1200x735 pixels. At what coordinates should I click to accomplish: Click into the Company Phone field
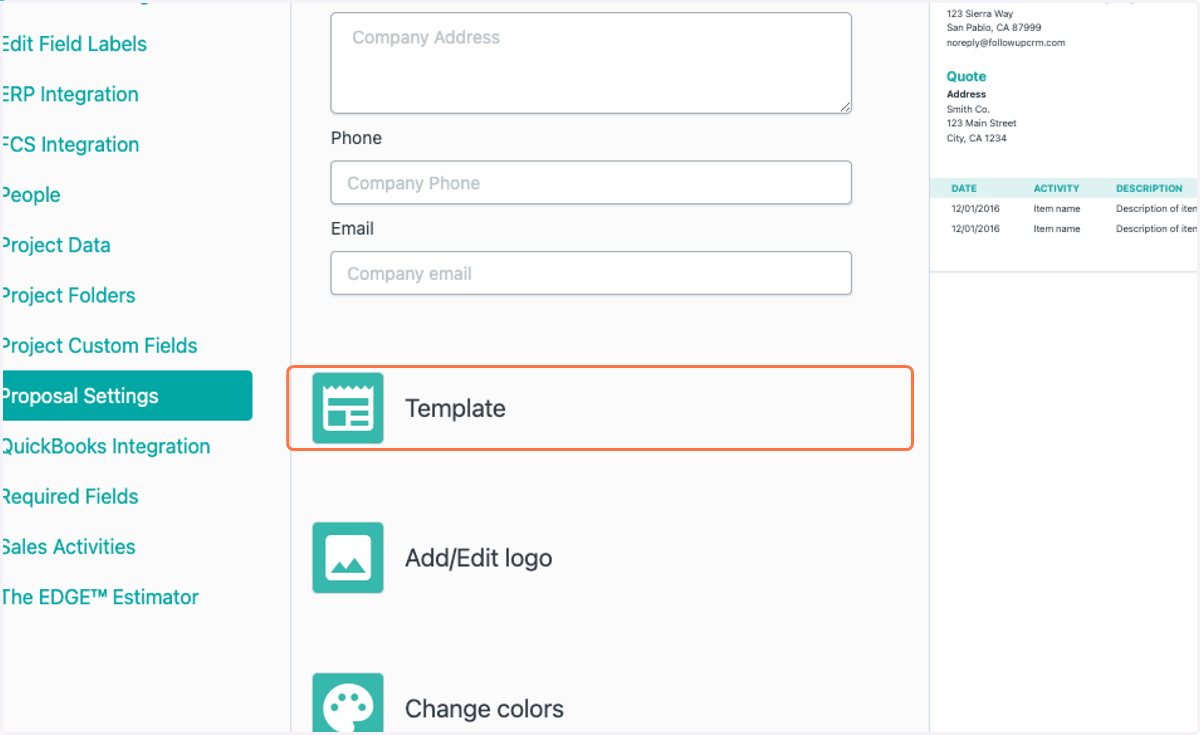pos(591,183)
